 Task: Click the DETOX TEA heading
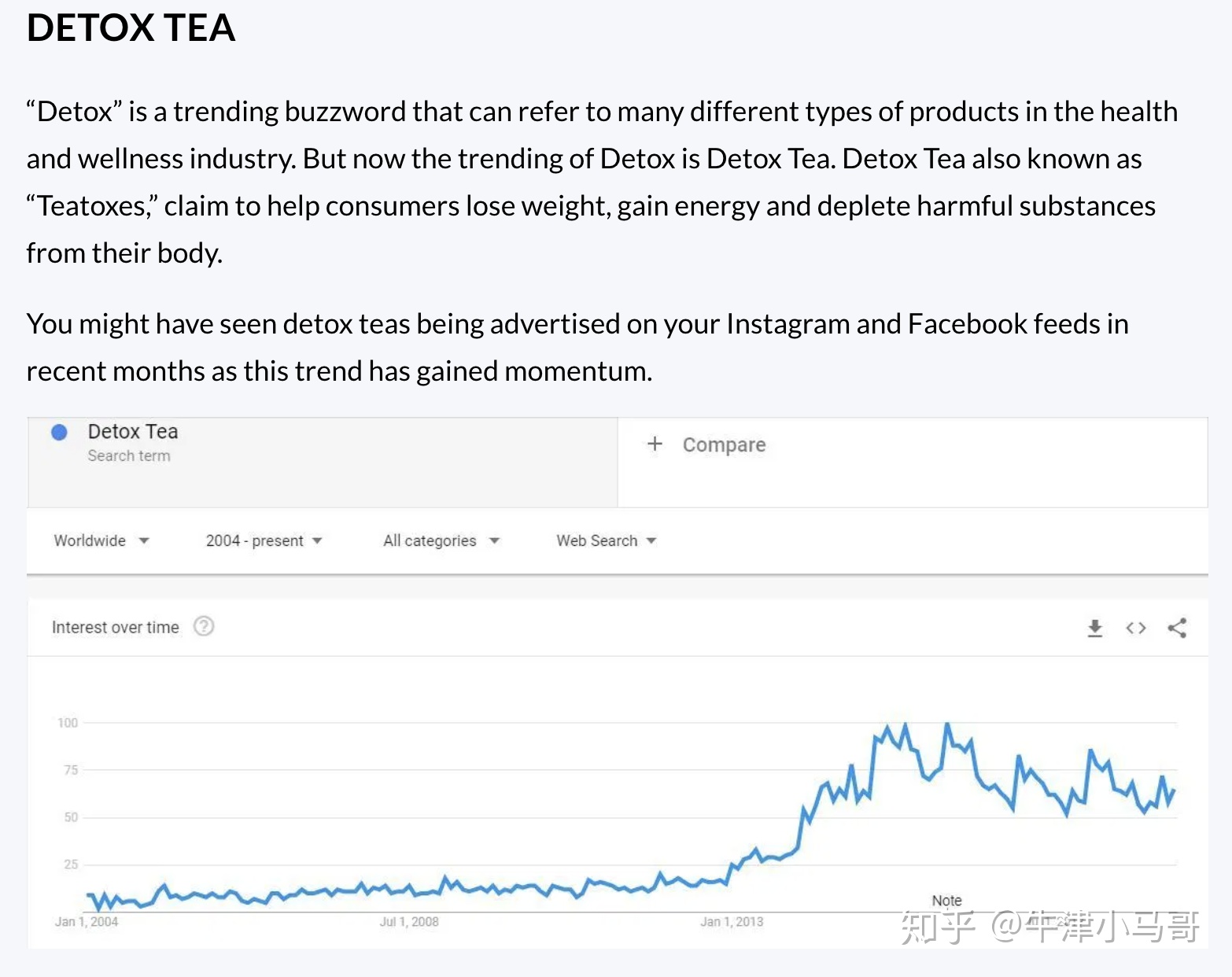click(131, 28)
